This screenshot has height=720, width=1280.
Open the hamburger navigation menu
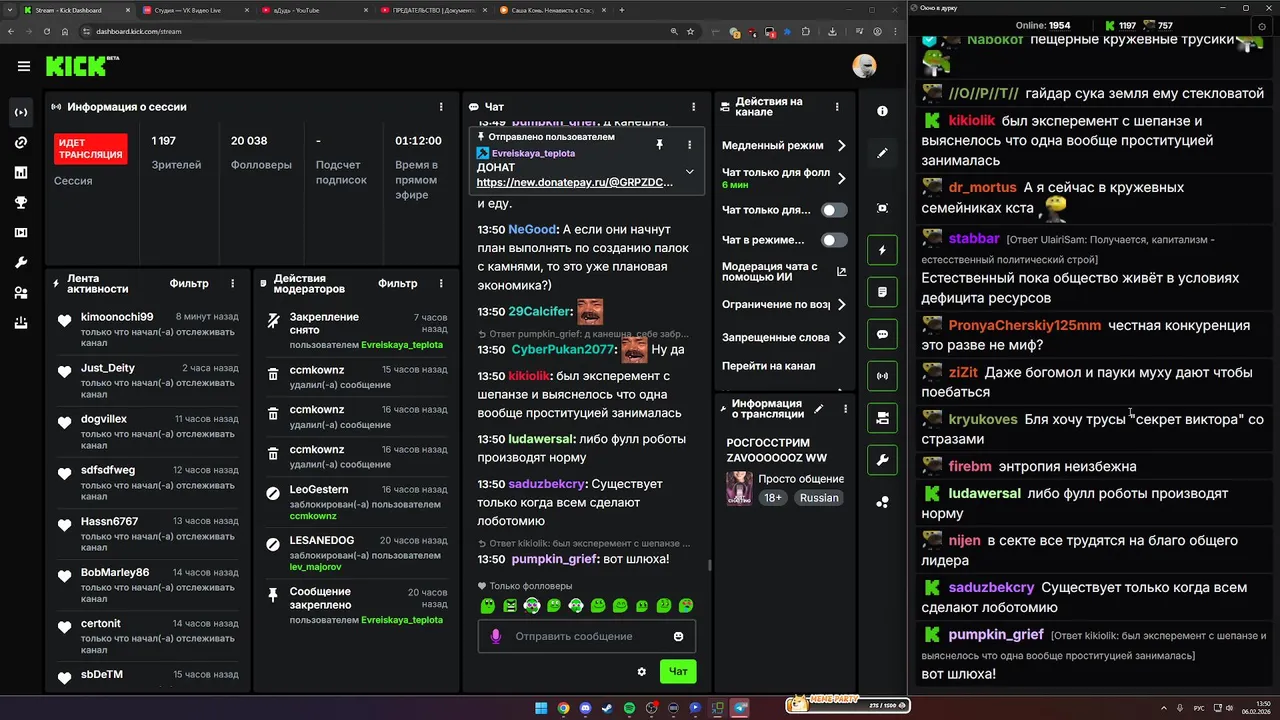[24, 67]
